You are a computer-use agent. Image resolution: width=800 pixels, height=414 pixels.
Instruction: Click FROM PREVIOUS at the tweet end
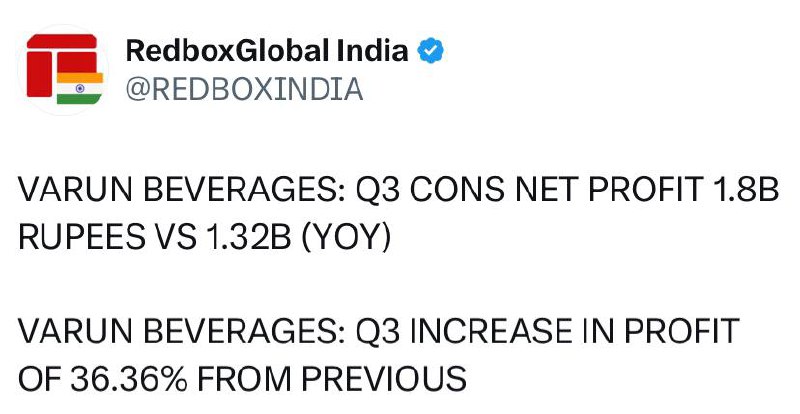(x=332, y=379)
